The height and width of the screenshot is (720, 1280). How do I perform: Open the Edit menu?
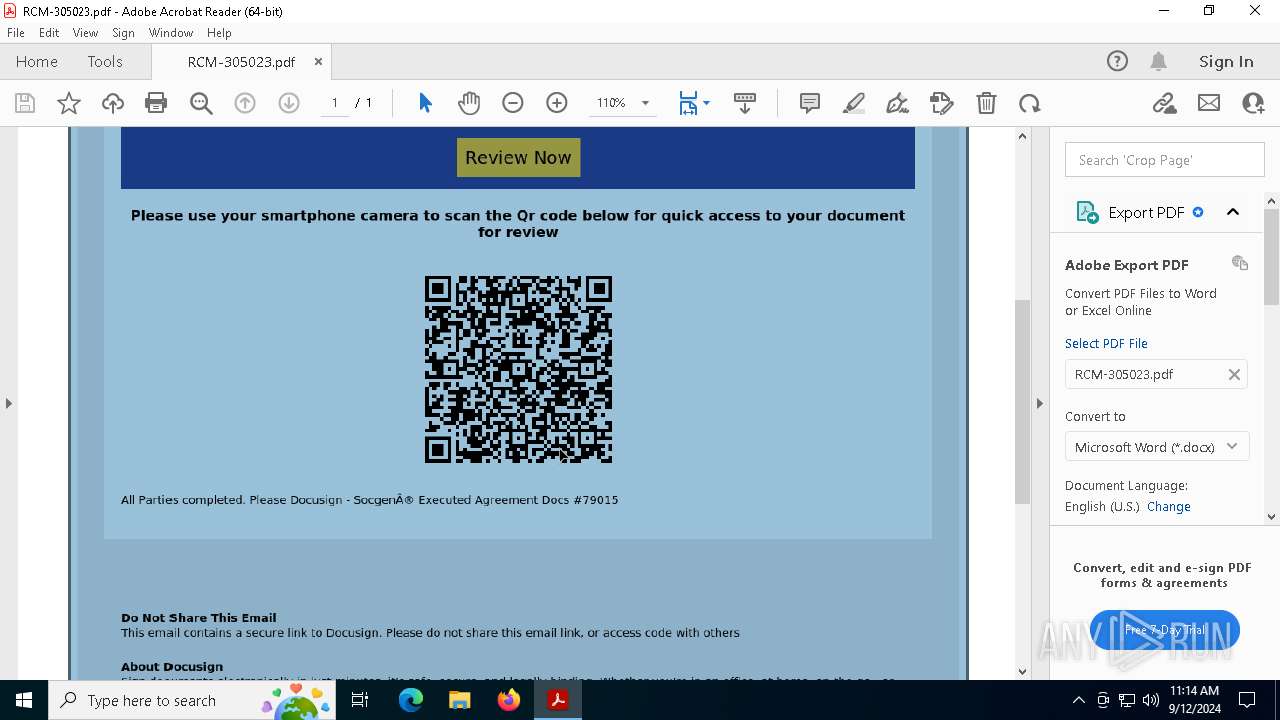[x=49, y=33]
